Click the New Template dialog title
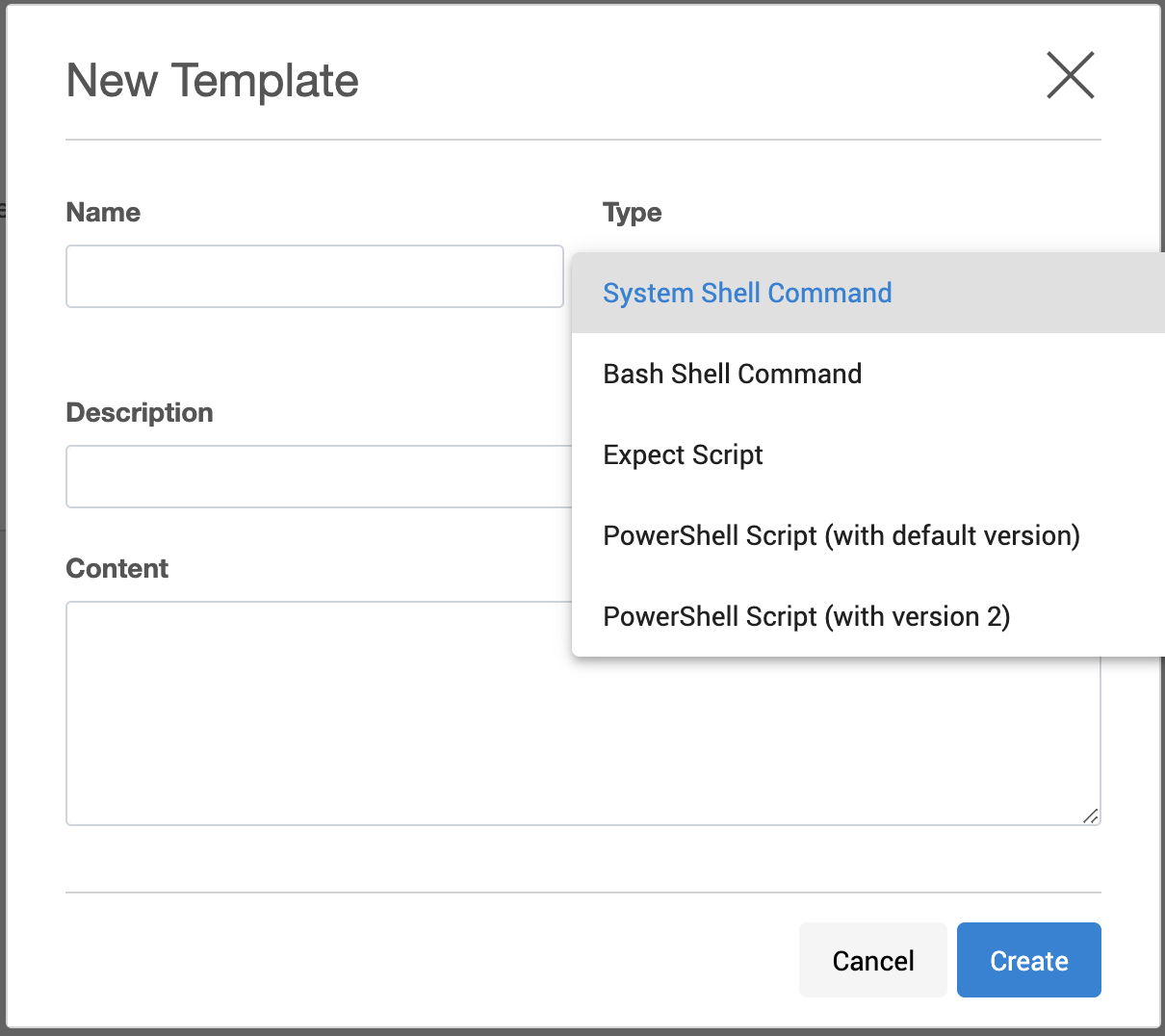Viewport: 1165px width, 1036px height. (x=212, y=80)
